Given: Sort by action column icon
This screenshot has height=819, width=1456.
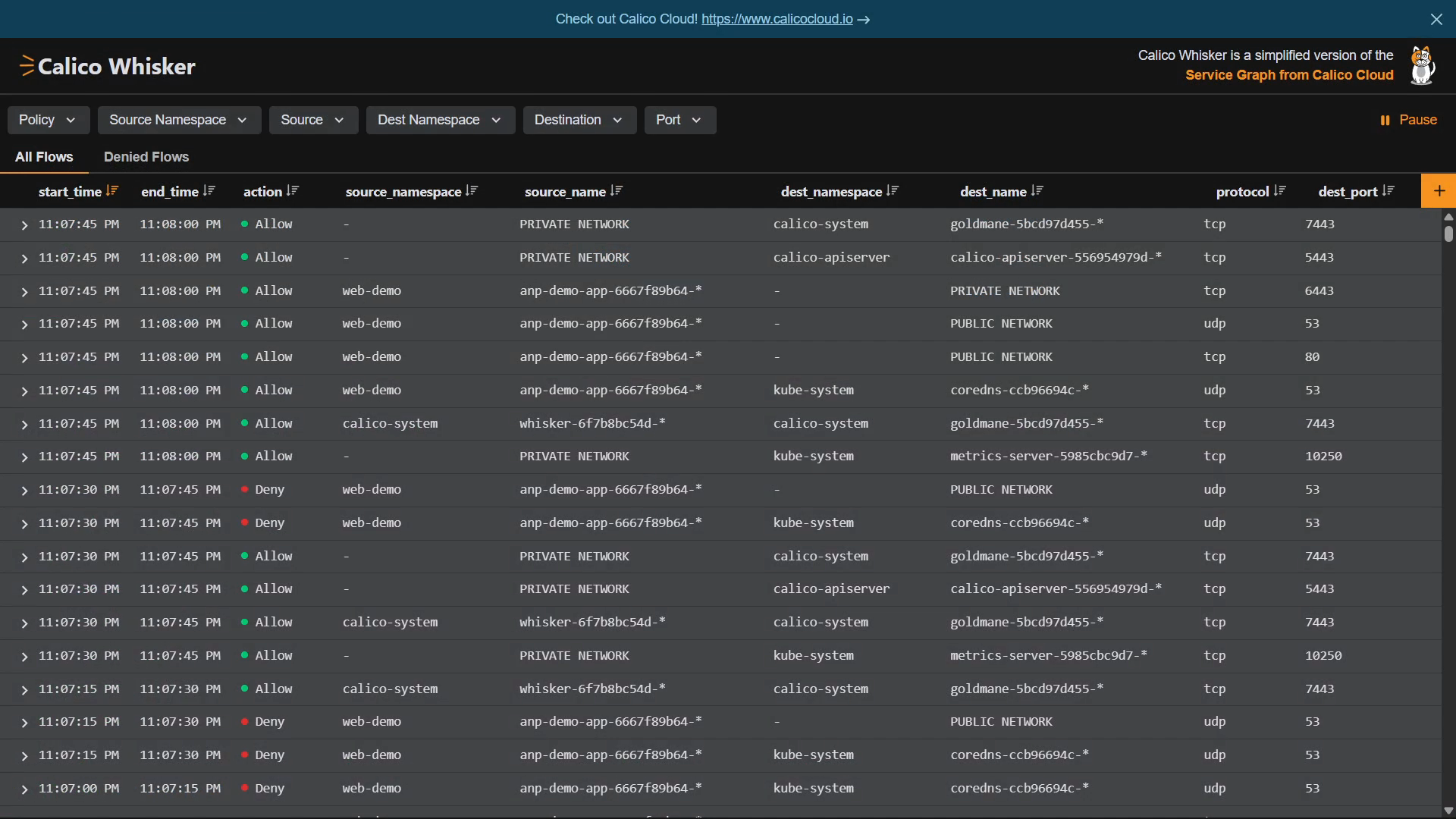Looking at the screenshot, I should tap(293, 191).
